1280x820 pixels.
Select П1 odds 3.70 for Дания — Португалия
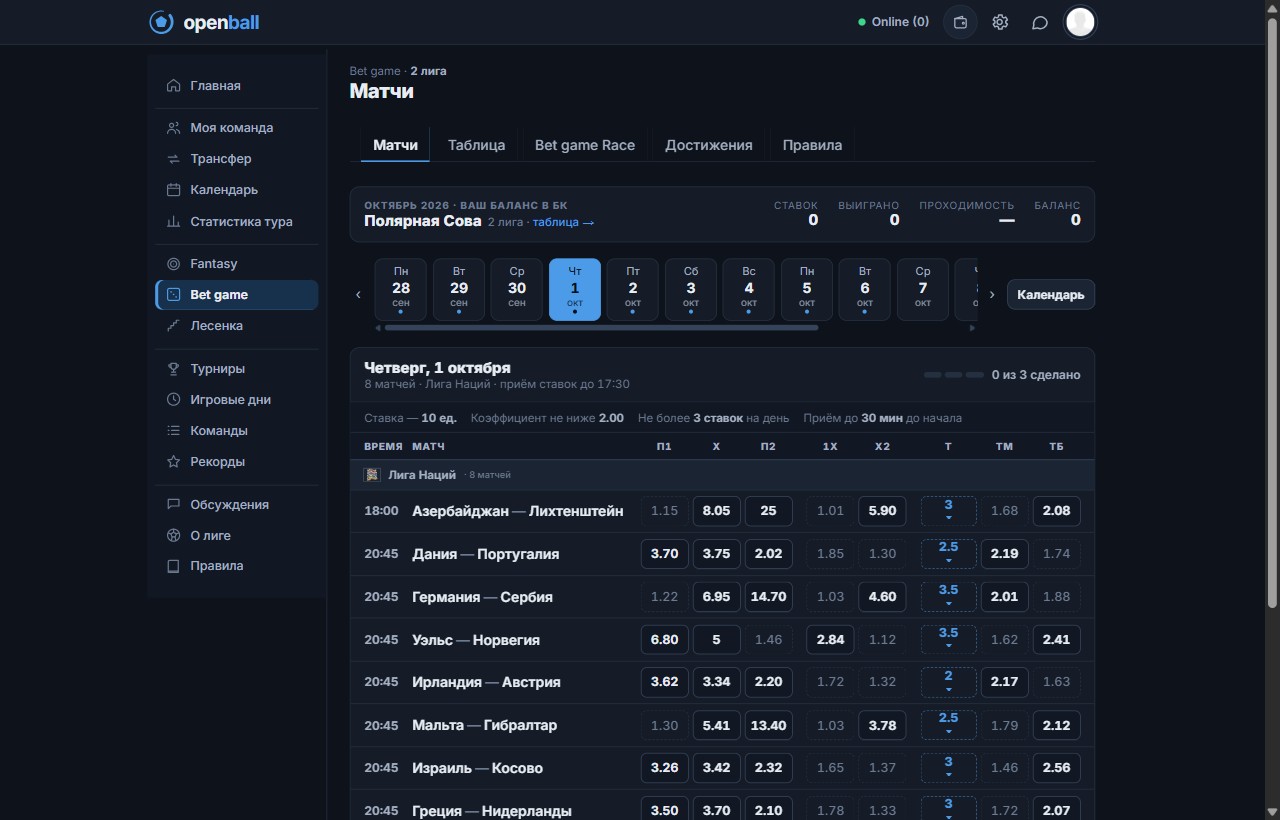(x=664, y=554)
